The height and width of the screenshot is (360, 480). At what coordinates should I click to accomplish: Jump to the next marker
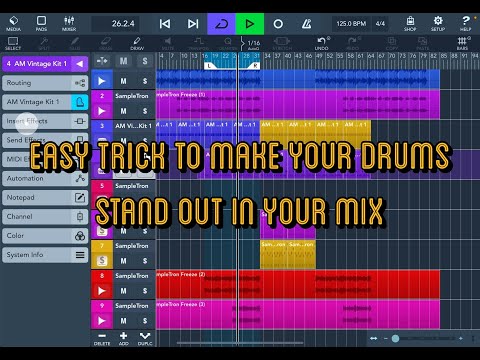point(193,24)
